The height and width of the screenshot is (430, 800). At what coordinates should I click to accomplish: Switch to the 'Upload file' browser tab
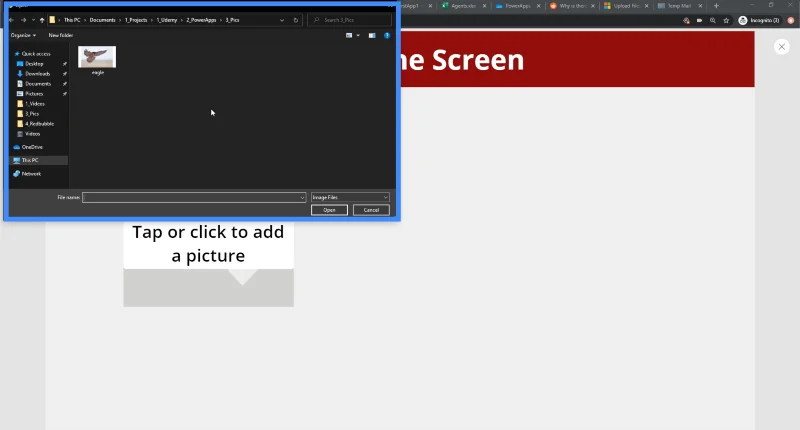click(626, 6)
